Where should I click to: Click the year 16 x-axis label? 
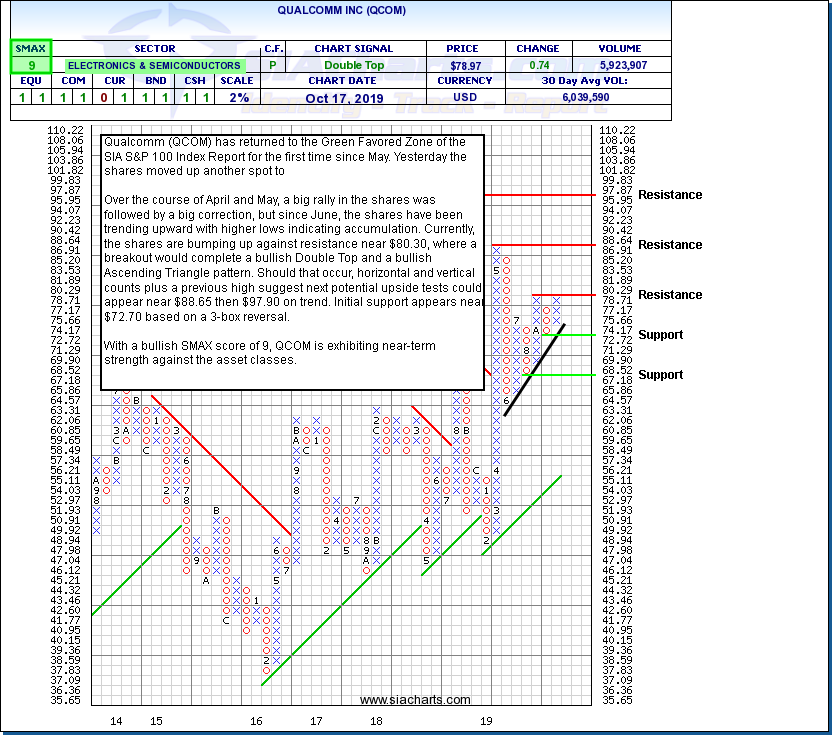pyautogui.click(x=257, y=720)
